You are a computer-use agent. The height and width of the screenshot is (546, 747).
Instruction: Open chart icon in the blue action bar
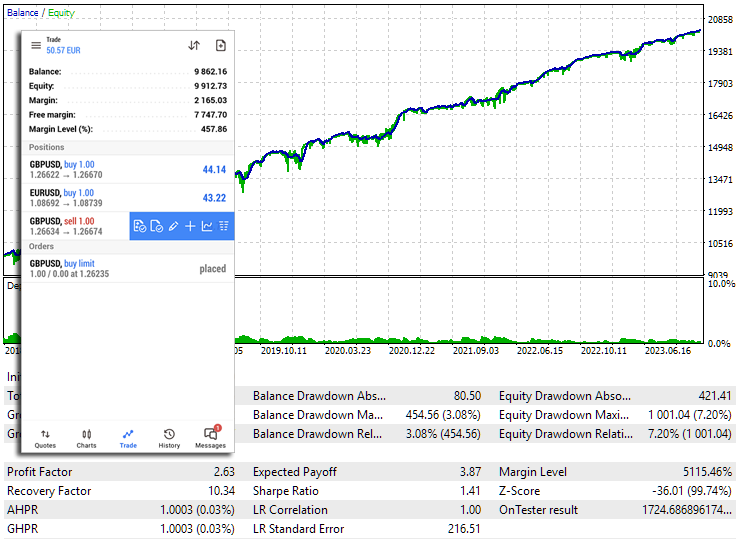point(207,227)
